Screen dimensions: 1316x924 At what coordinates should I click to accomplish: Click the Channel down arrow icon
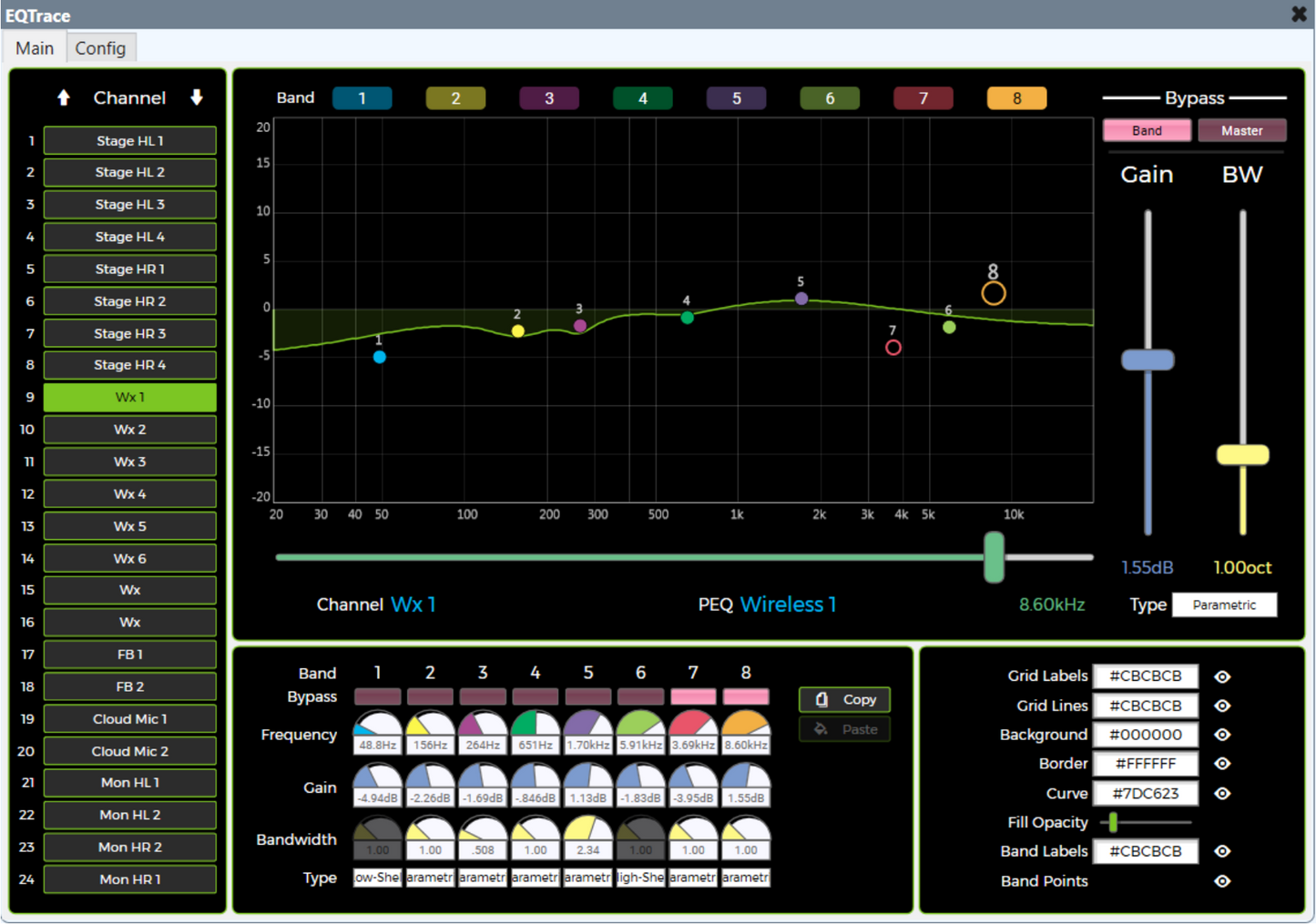click(x=196, y=97)
